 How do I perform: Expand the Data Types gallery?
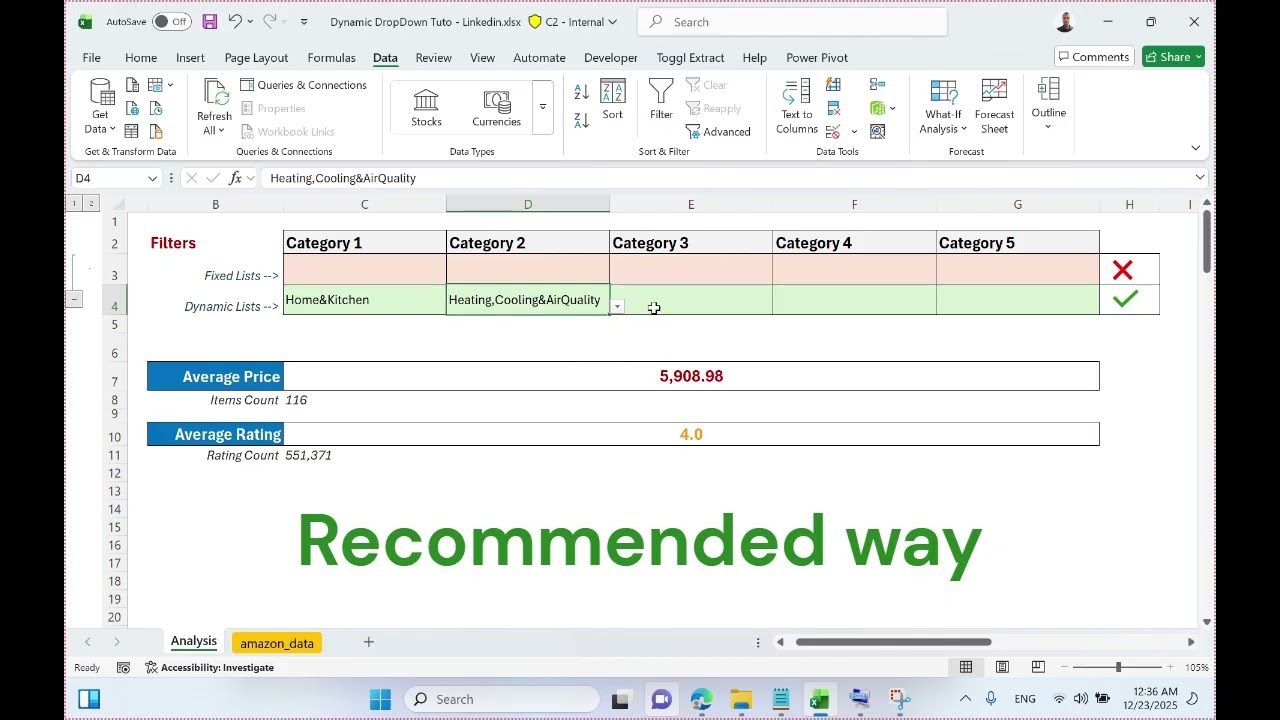pyautogui.click(x=543, y=108)
